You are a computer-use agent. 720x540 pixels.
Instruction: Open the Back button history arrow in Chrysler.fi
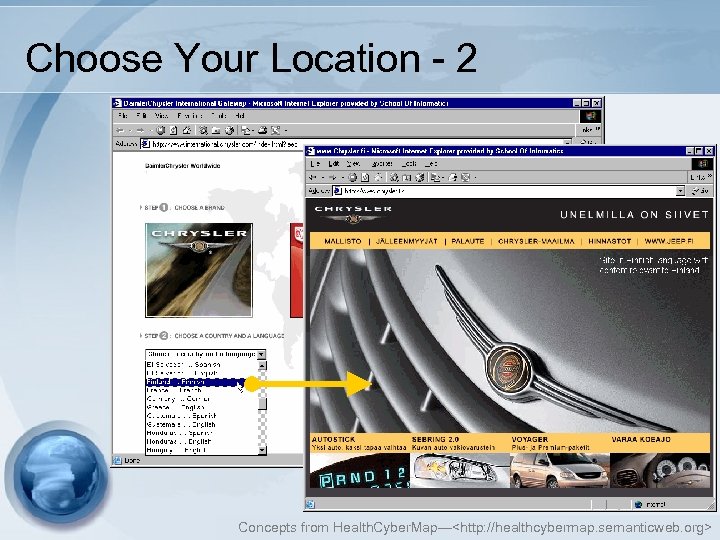tap(323, 177)
